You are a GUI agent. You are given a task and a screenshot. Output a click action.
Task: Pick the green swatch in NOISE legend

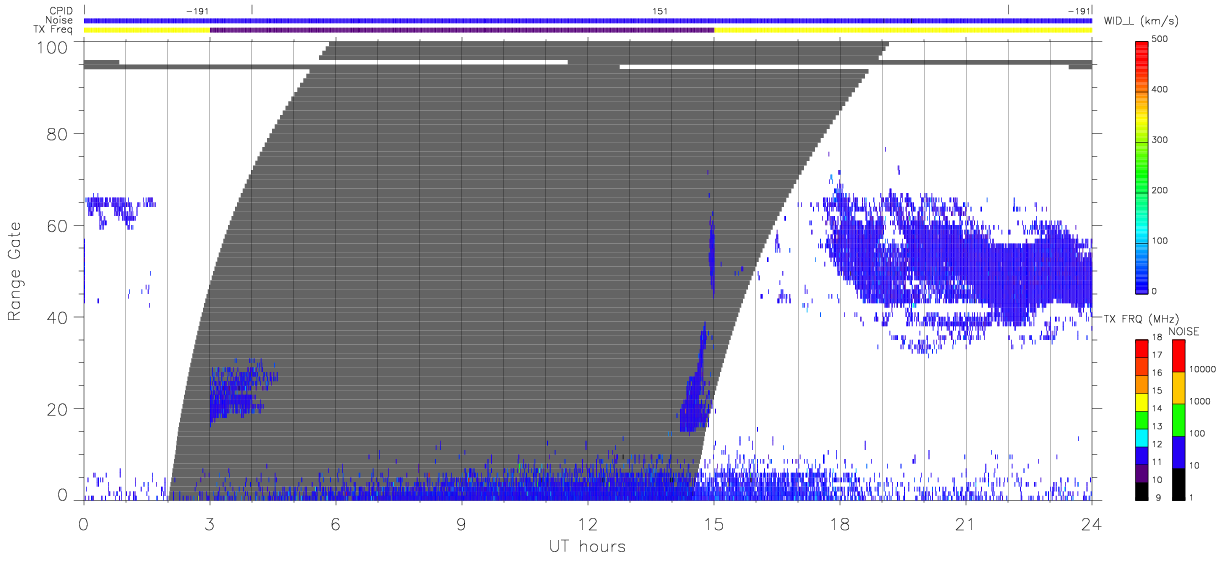coord(1179,419)
